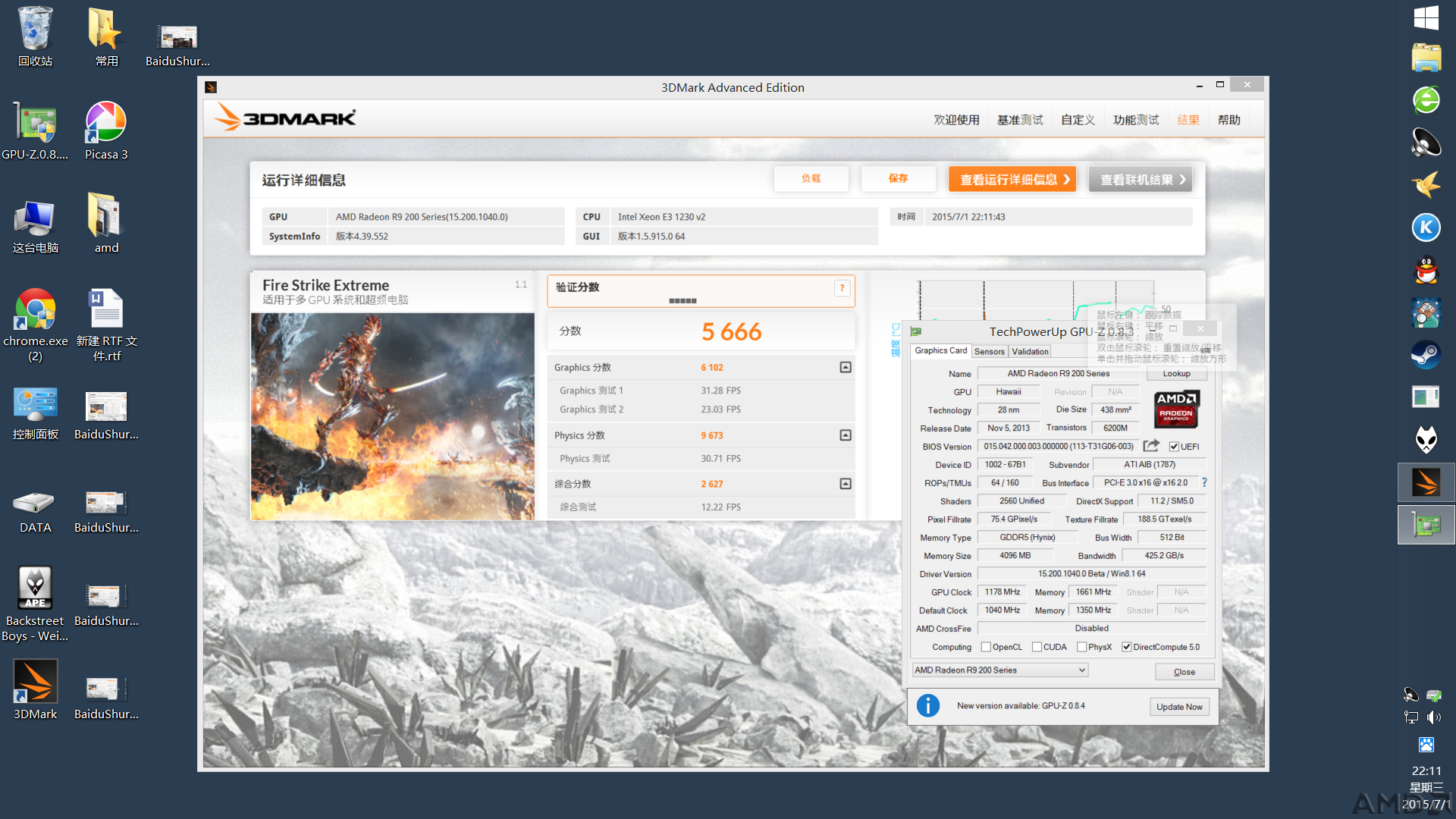Click the Lookup button in GPU-Z
The width and height of the screenshot is (1456, 819).
(x=1176, y=374)
